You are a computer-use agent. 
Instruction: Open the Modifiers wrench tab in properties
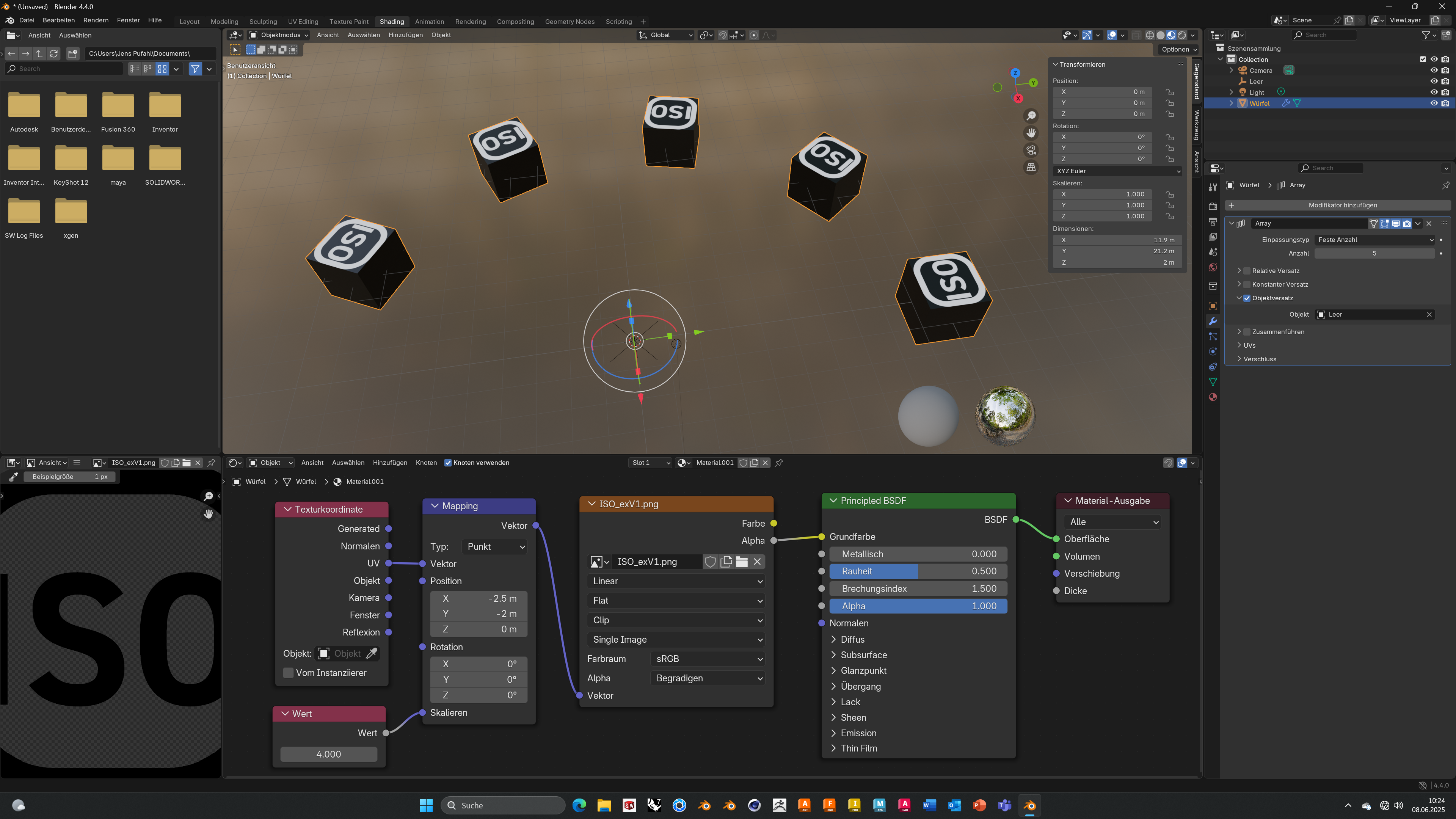tap(1213, 321)
